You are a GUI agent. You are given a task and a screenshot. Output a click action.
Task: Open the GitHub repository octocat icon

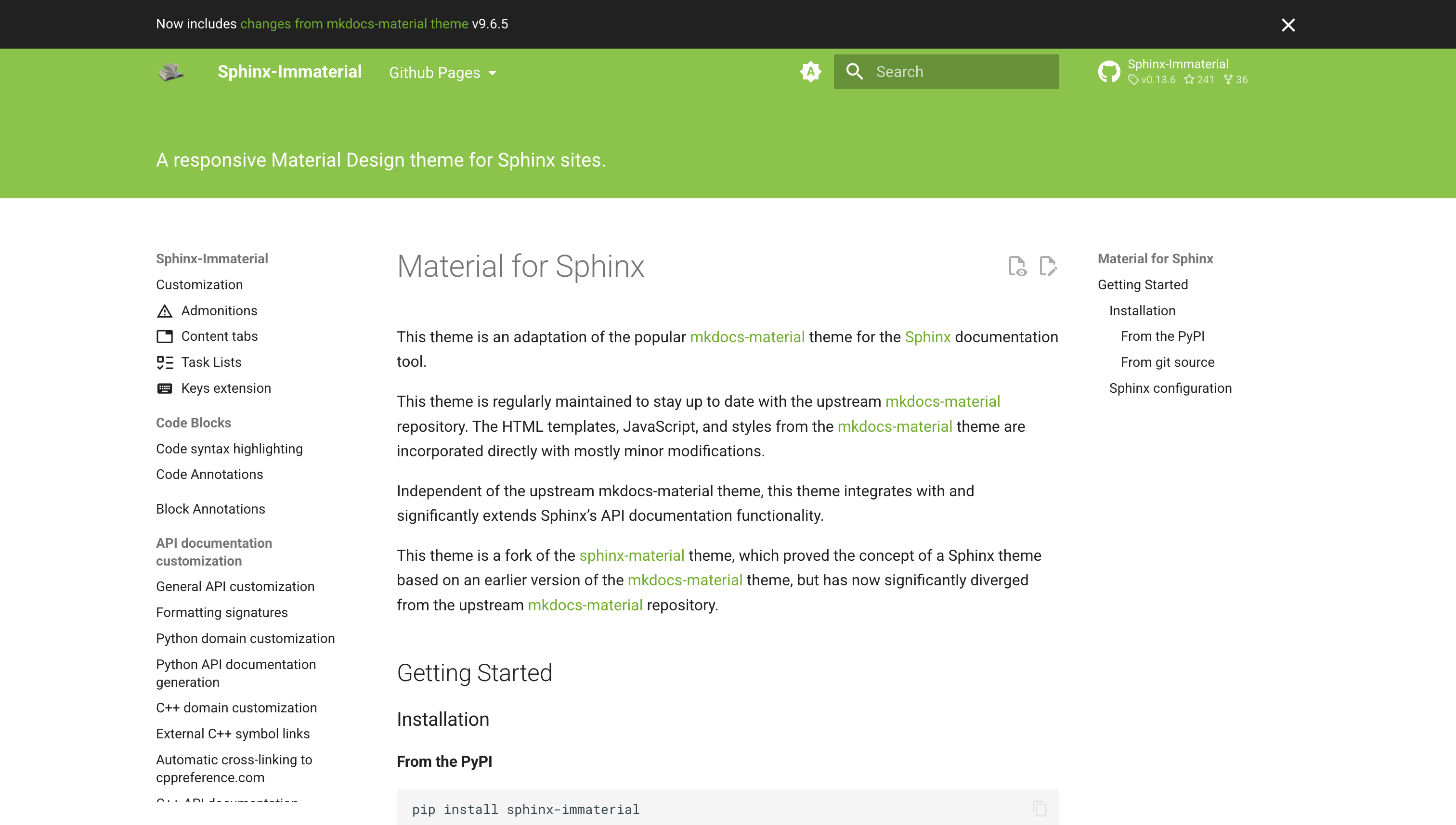(1108, 72)
